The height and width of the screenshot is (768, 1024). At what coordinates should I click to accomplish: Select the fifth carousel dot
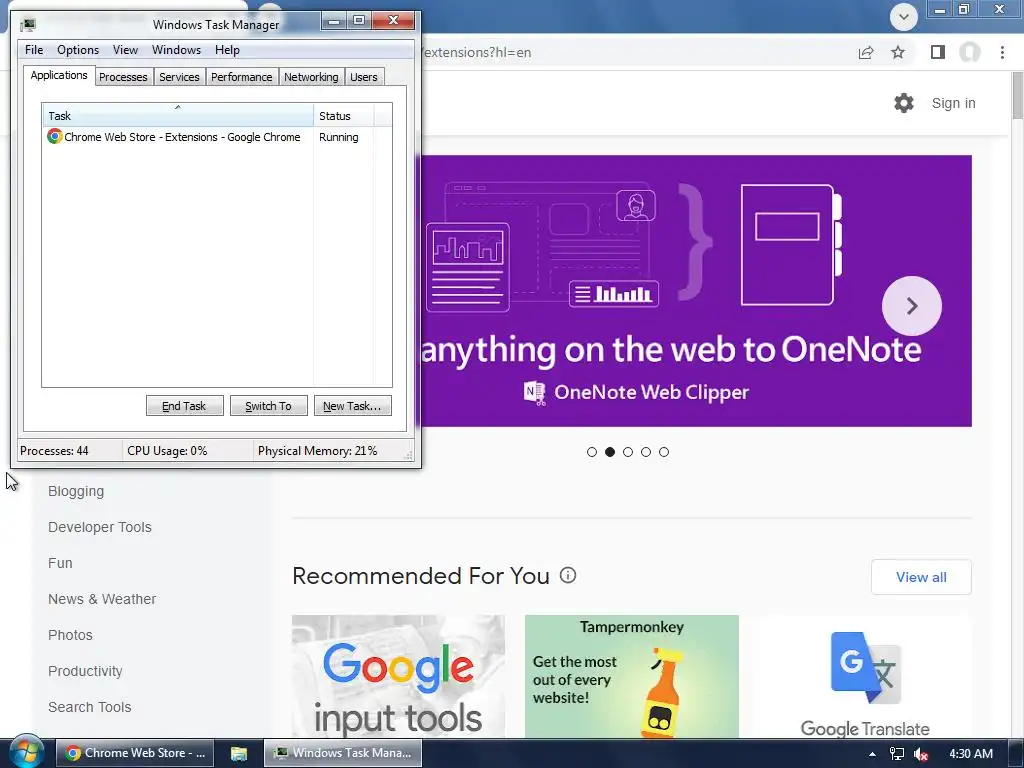click(664, 452)
